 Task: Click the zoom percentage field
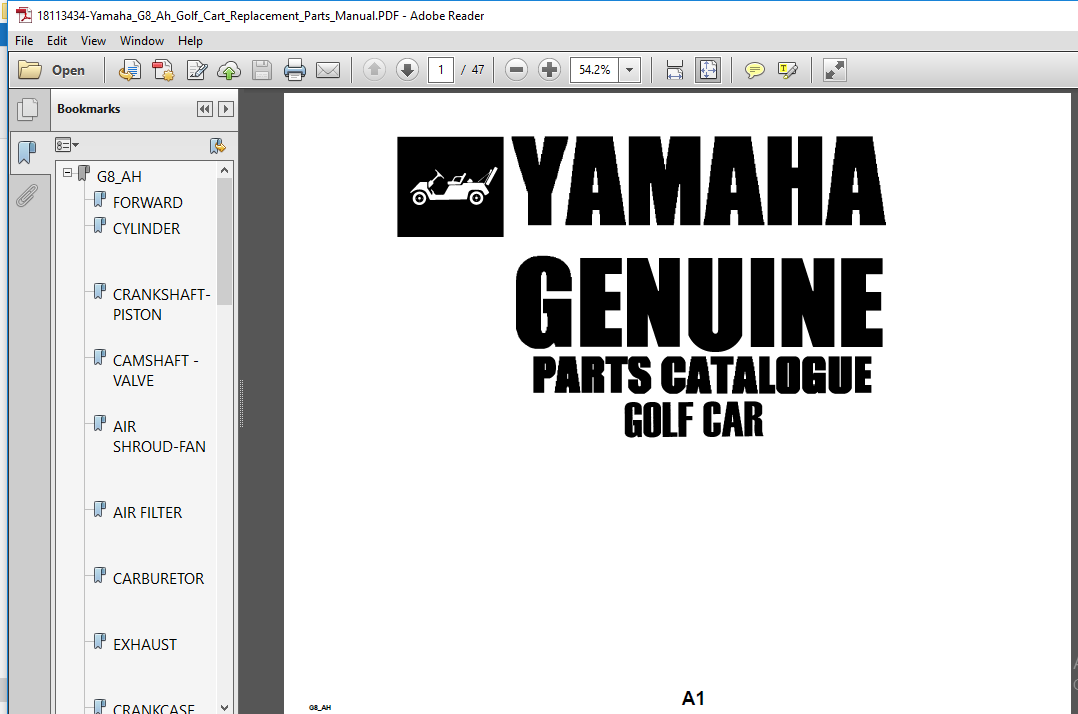pos(595,70)
